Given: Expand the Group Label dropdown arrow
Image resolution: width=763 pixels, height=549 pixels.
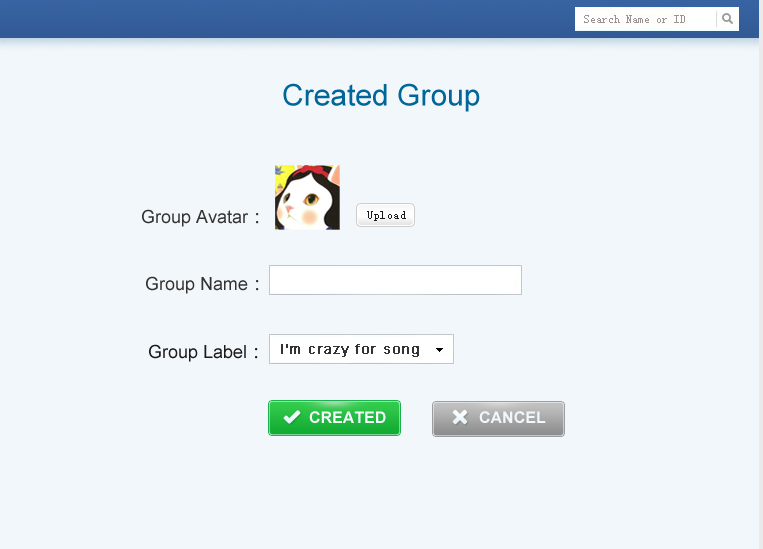Looking at the screenshot, I should click(x=439, y=350).
